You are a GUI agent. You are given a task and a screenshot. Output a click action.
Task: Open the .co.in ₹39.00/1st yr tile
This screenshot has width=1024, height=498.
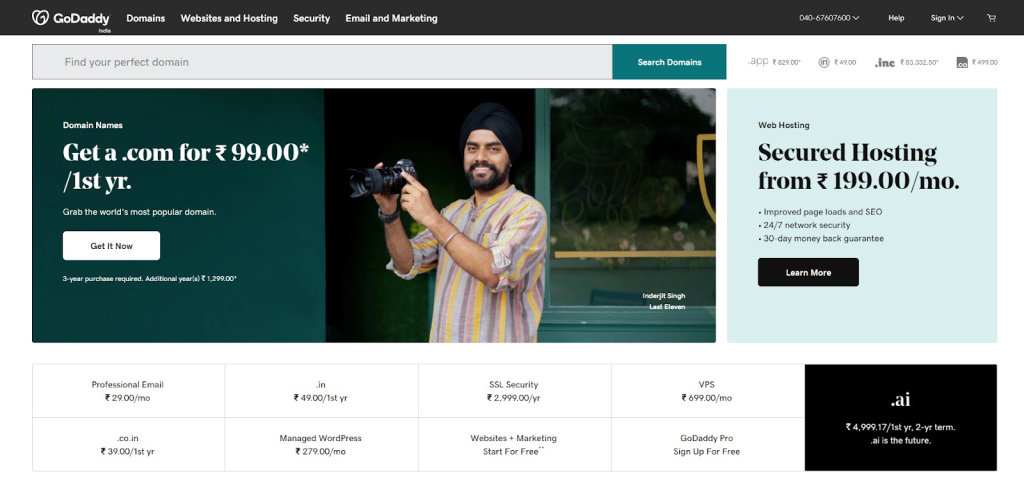click(128, 444)
